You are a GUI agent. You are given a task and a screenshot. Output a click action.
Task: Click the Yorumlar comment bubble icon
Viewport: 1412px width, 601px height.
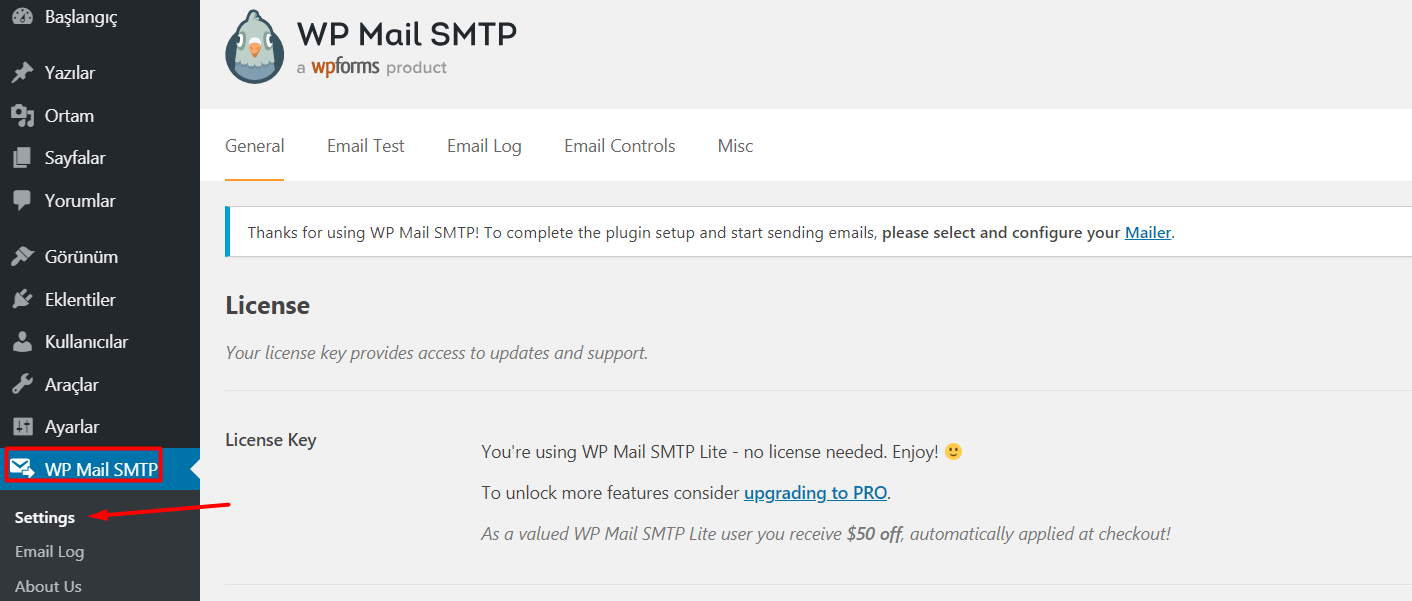coord(22,201)
